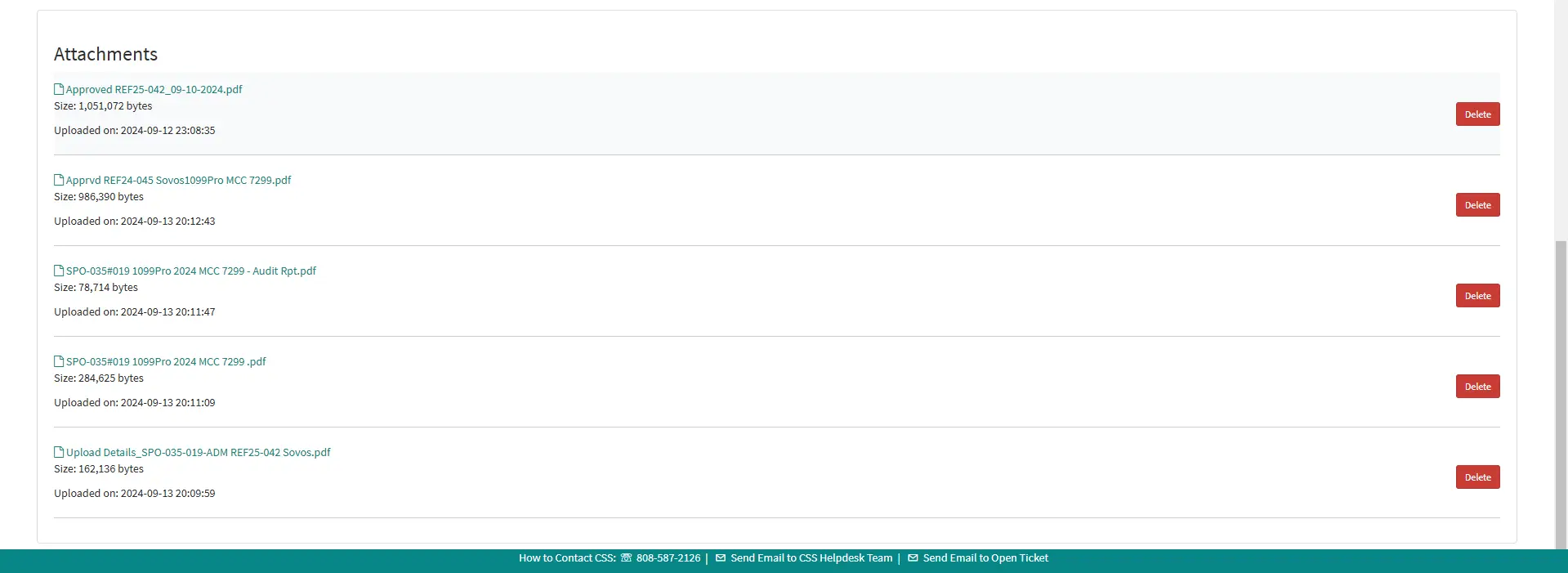The width and height of the screenshot is (1568, 573).
Task: Click text Size: 986,390 bytes
Action: pyautogui.click(x=99, y=197)
